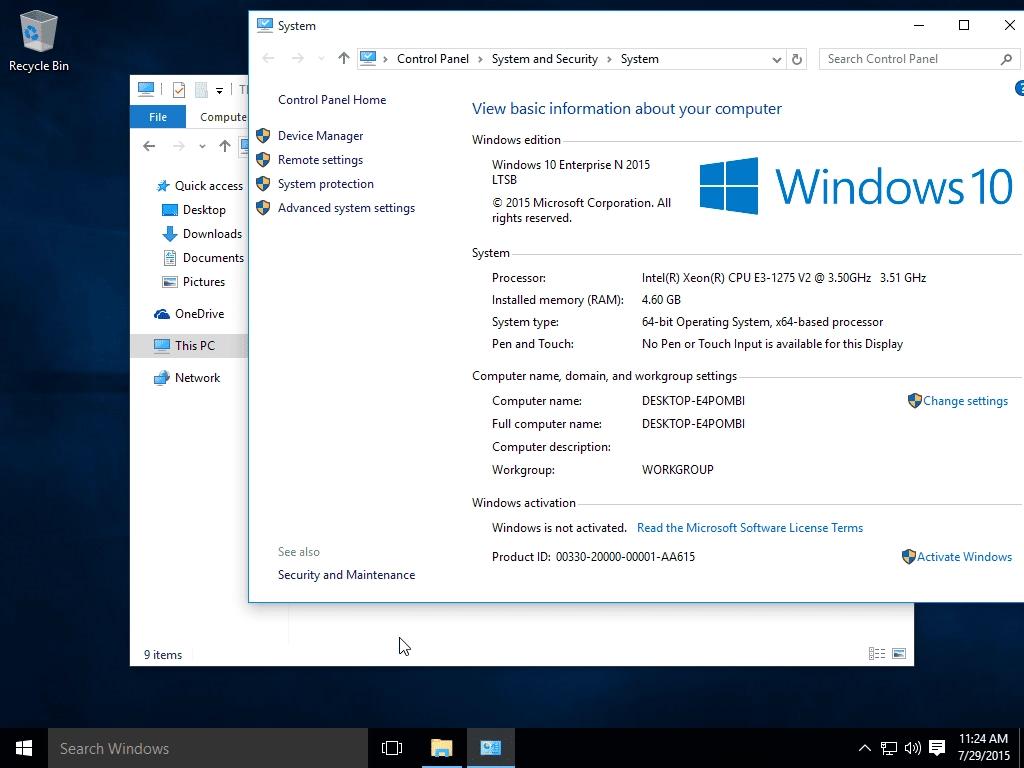Click "9 items" in Explorer status bar
This screenshot has width=1024, height=768.
click(163, 655)
